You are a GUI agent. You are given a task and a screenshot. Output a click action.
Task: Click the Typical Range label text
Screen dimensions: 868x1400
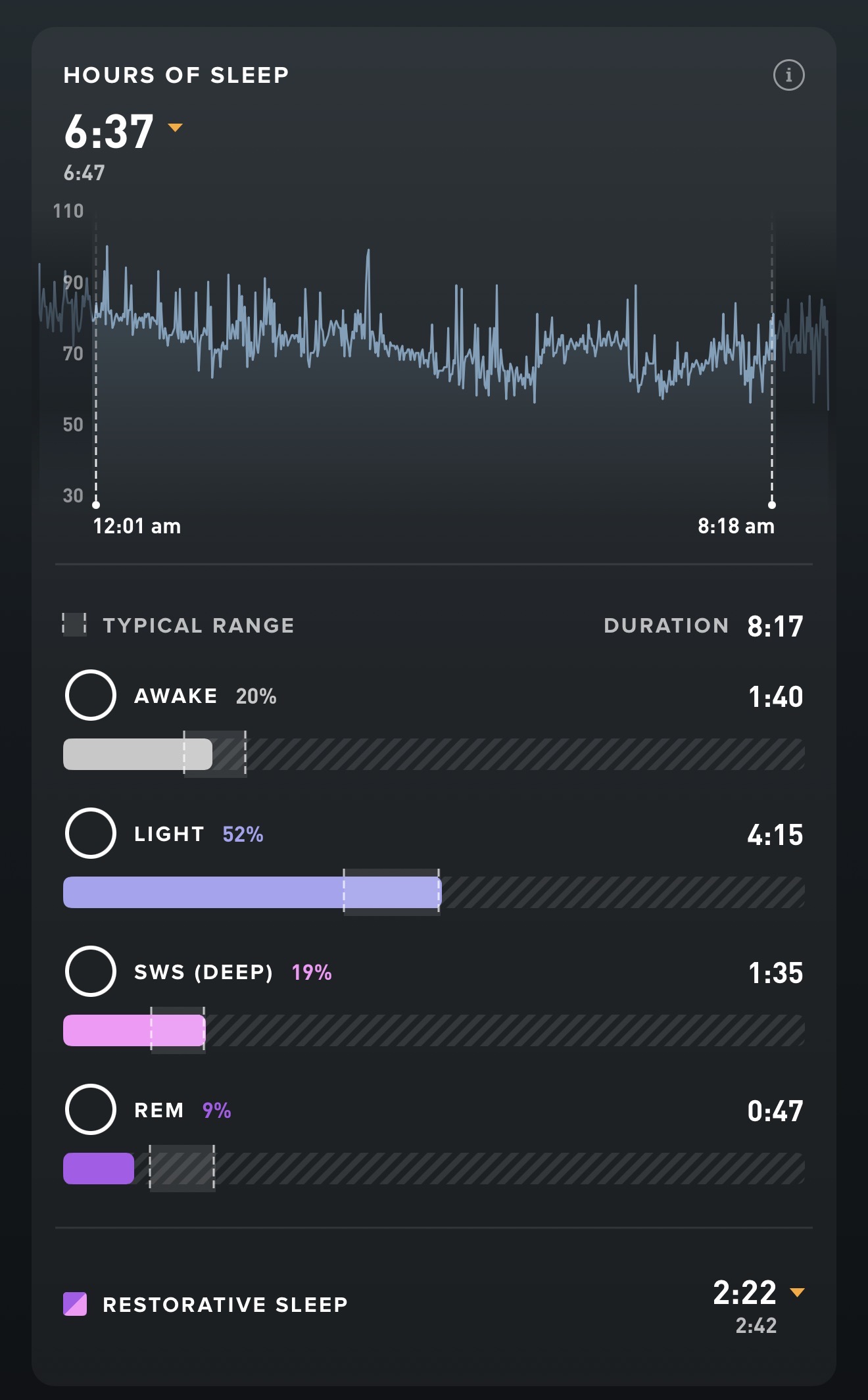click(198, 625)
